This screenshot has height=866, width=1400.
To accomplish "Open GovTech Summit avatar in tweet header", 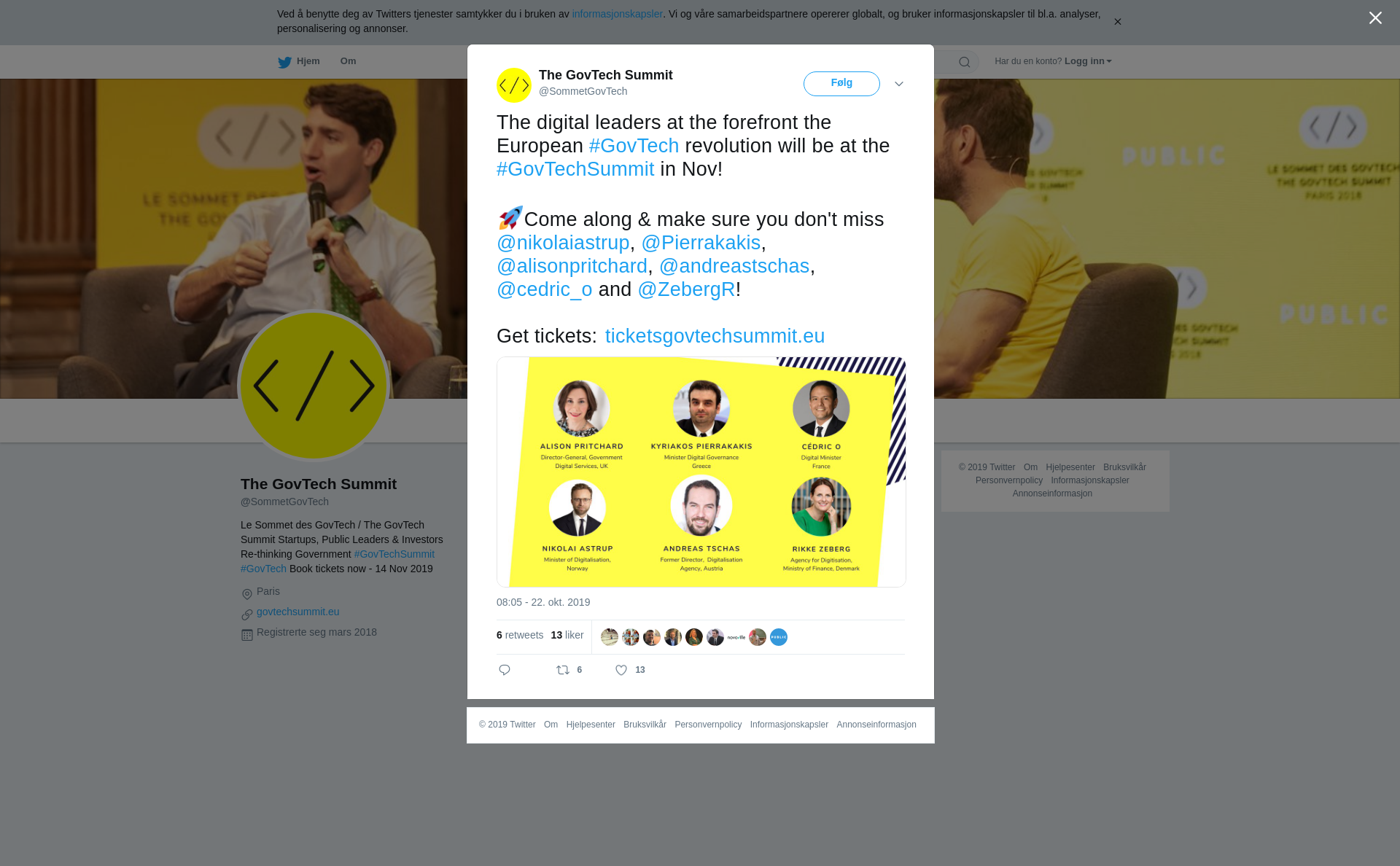I will (x=514, y=85).
